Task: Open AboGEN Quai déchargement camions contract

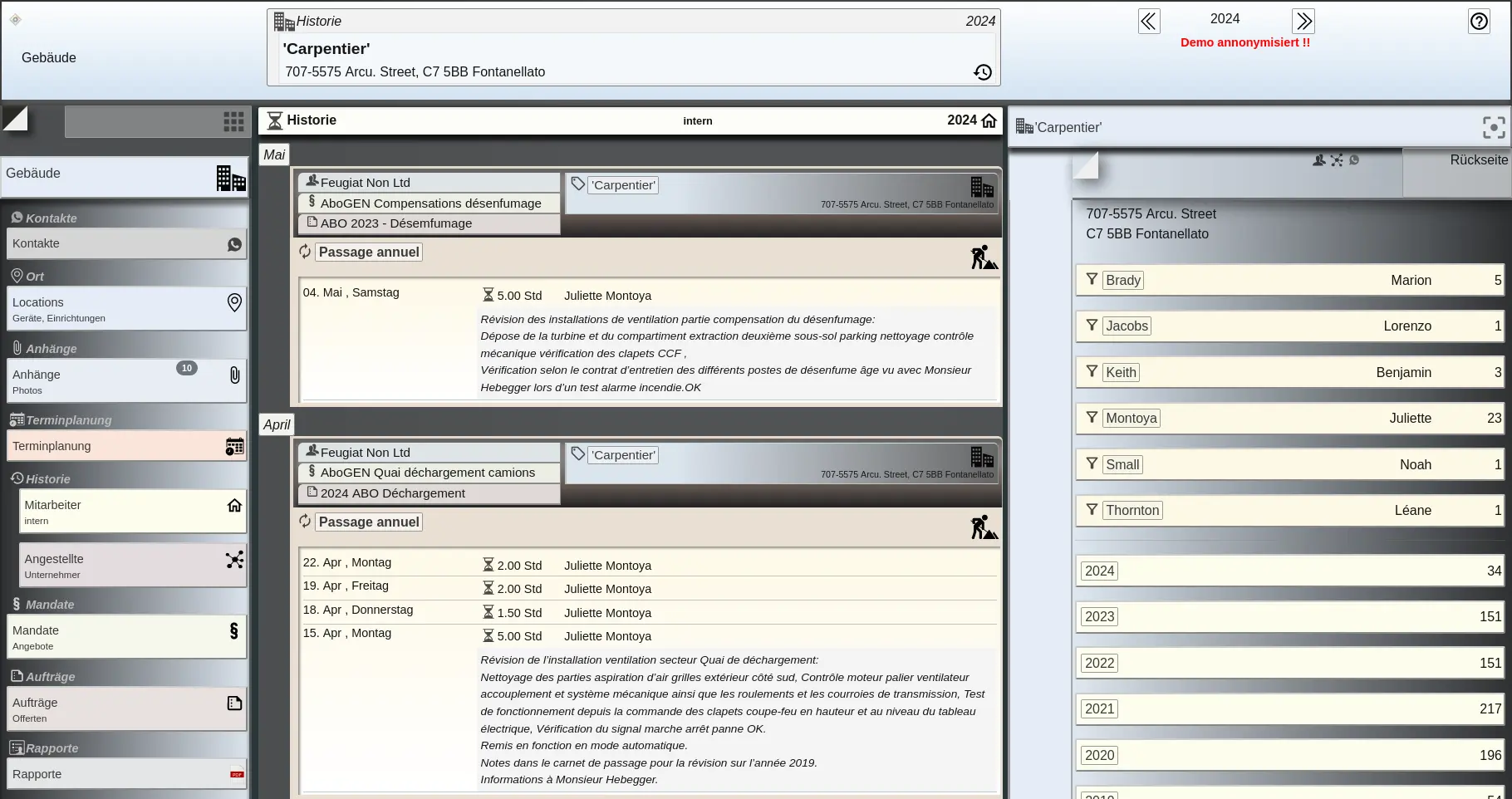Action: click(x=429, y=473)
